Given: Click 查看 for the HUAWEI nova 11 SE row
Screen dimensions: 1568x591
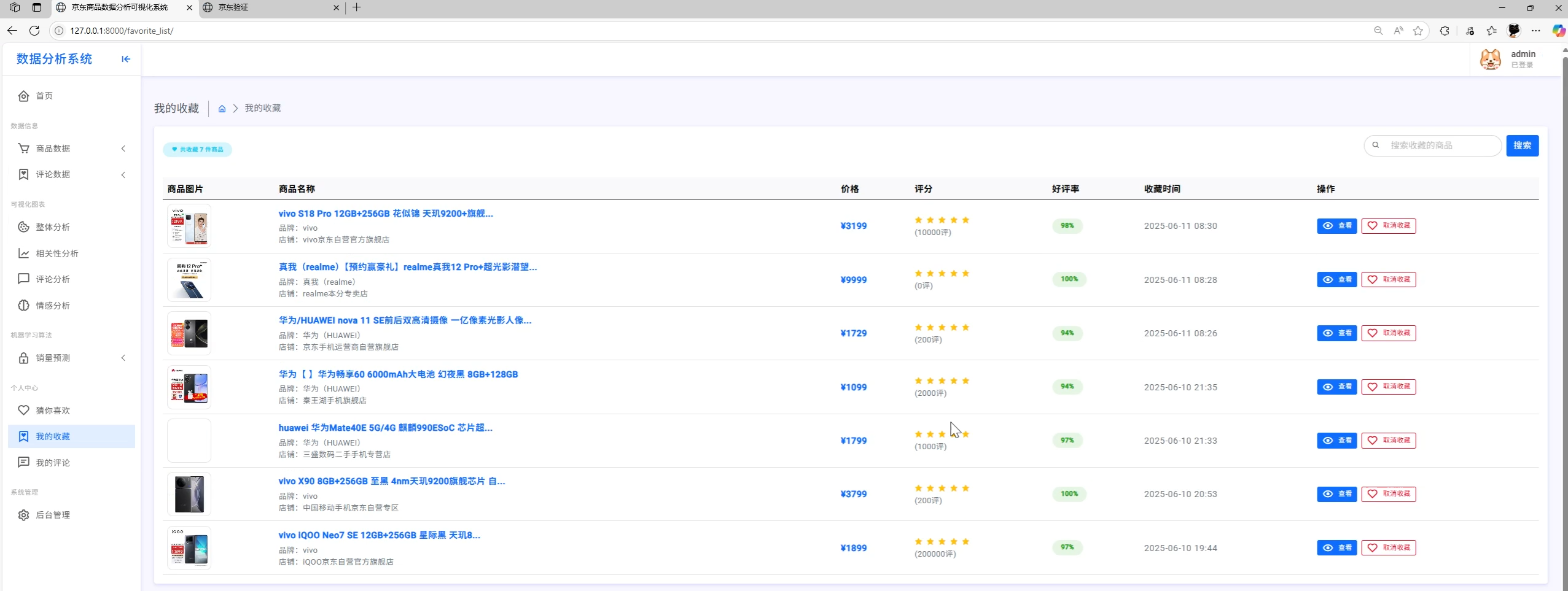Looking at the screenshot, I should [1336, 333].
